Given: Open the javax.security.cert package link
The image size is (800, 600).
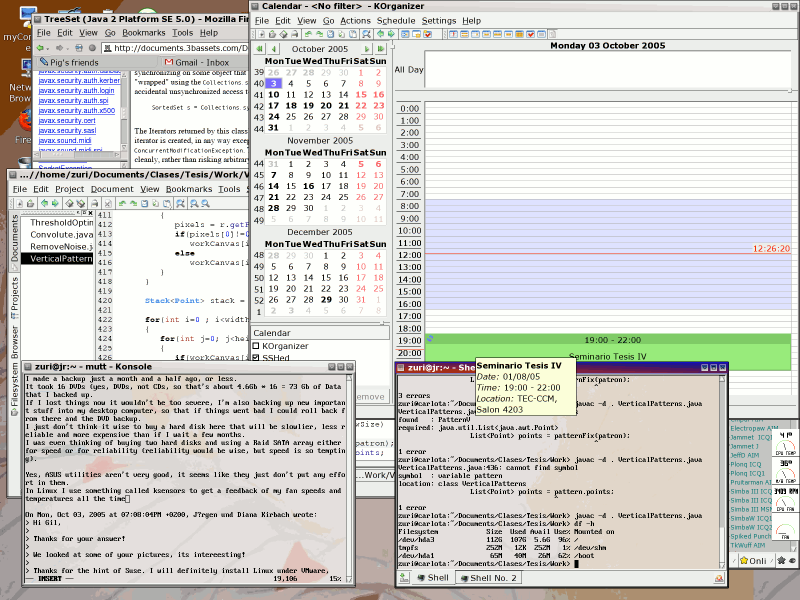Looking at the screenshot, I should [68, 120].
